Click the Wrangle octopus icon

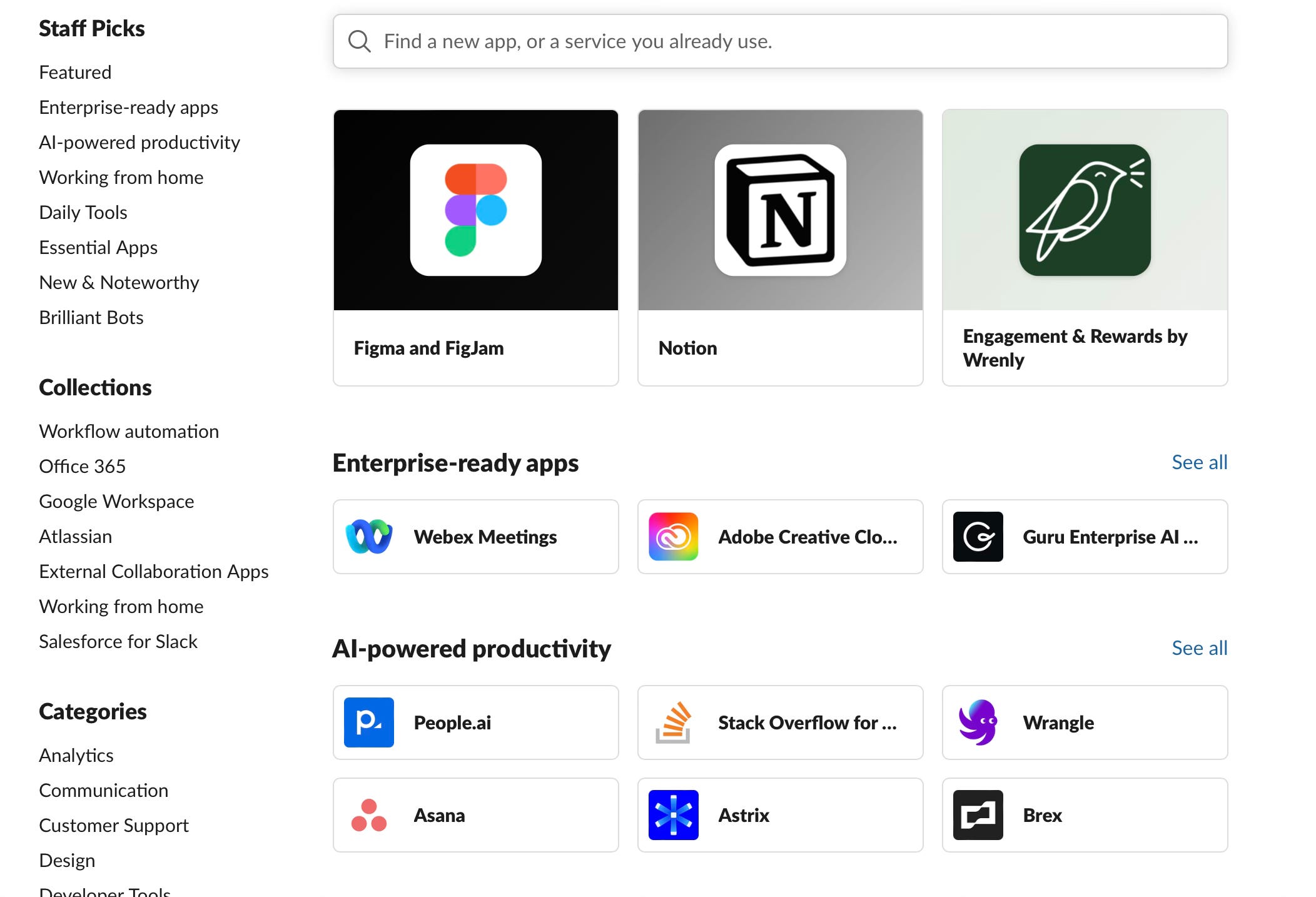(x=978, y=722)
